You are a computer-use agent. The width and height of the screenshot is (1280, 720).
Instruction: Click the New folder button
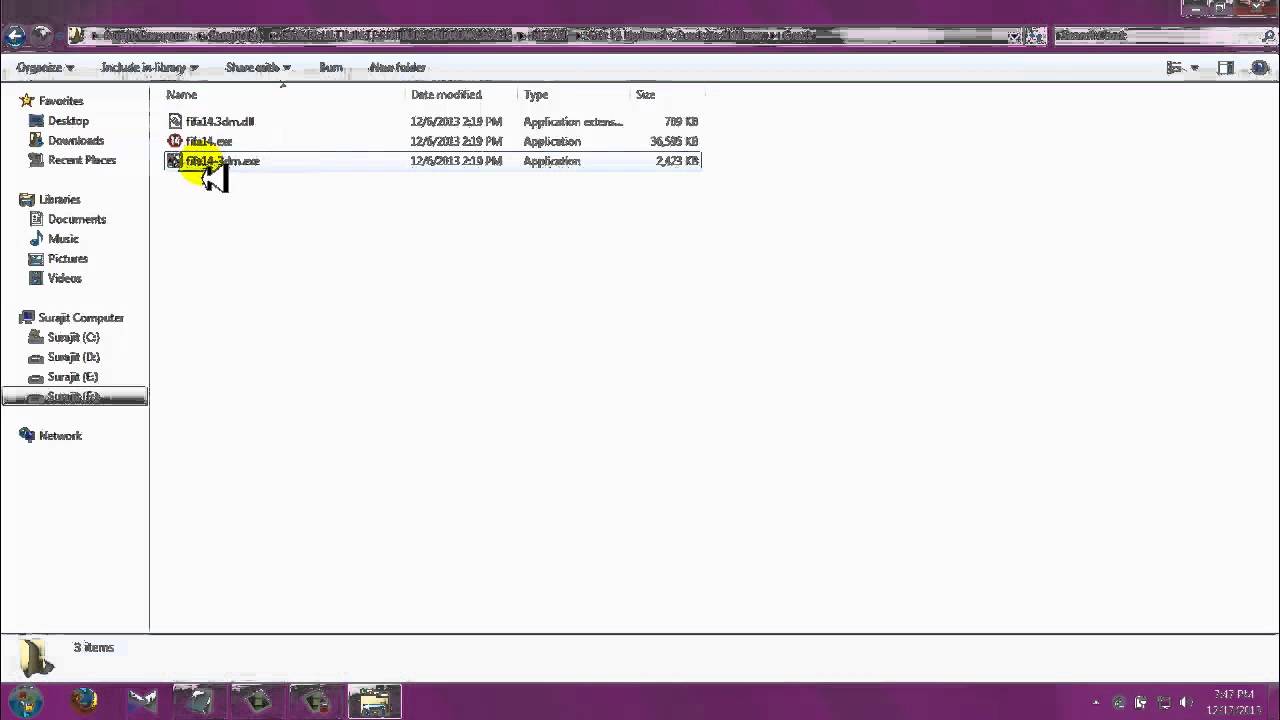397,68
